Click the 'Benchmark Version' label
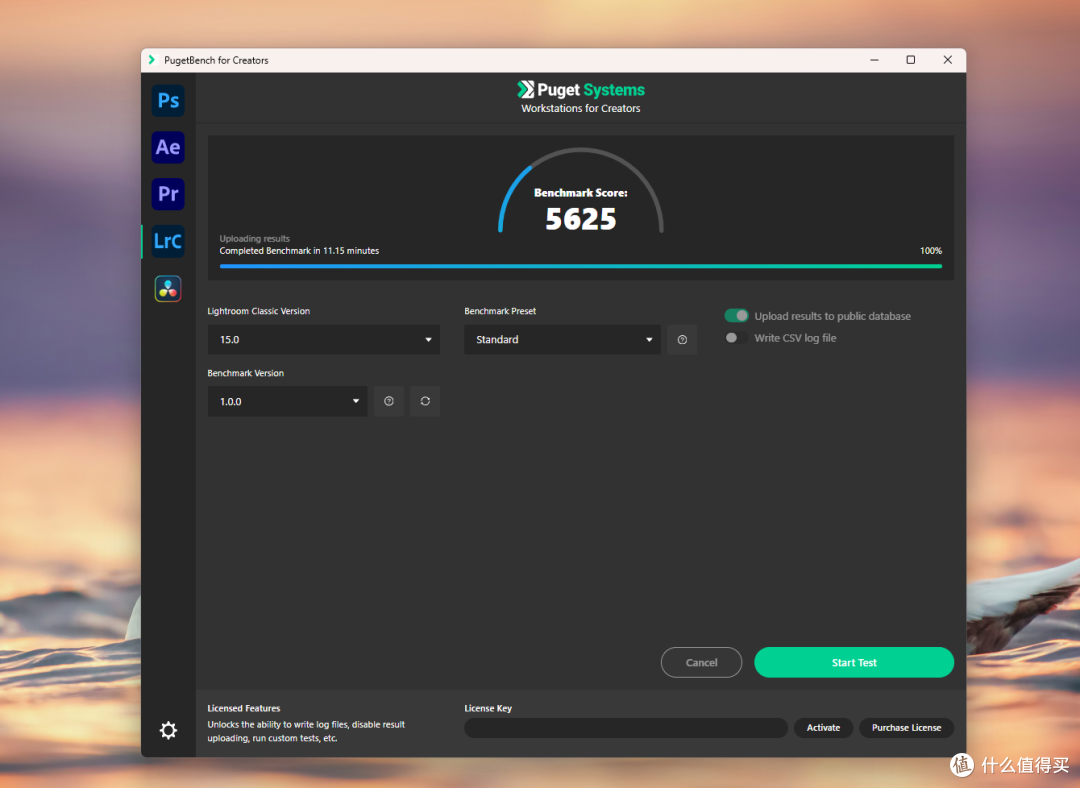Screen dimensions: 1080x788 (245, 373)
